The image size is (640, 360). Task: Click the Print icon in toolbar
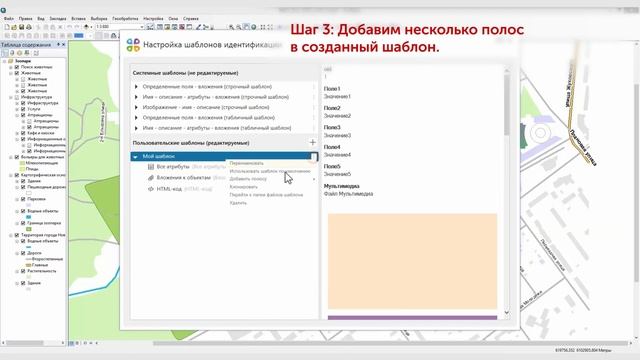pyautogui.click(x=29, y=27)
